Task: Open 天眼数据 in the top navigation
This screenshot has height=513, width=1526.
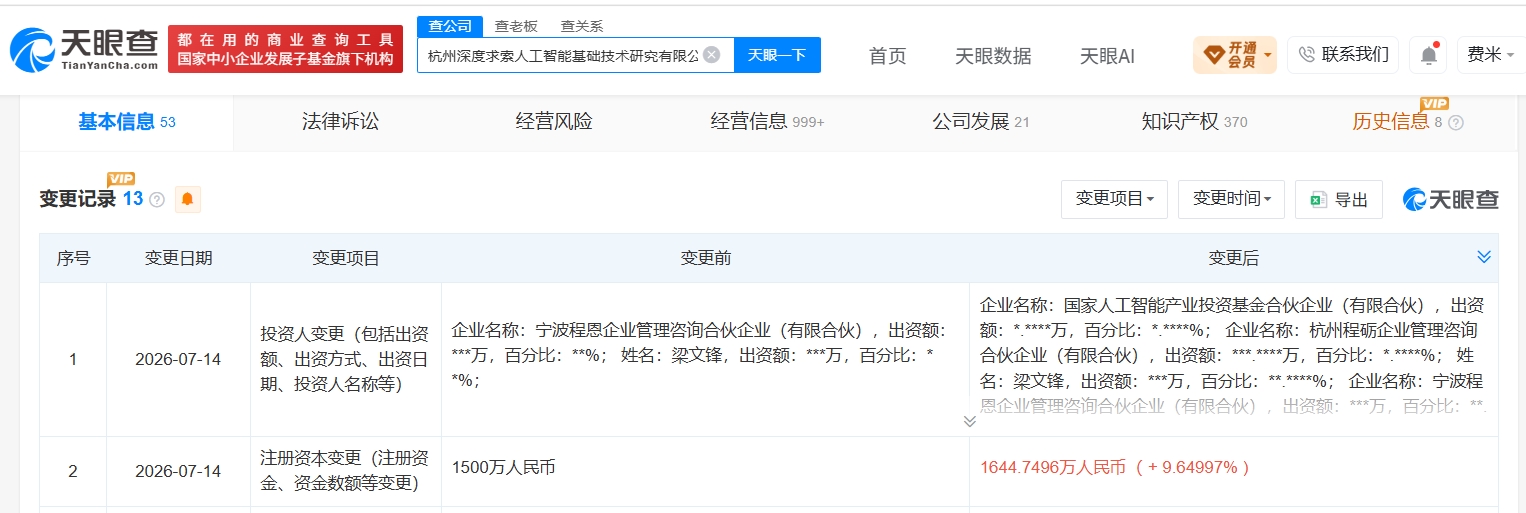Action: coord(993,56)
